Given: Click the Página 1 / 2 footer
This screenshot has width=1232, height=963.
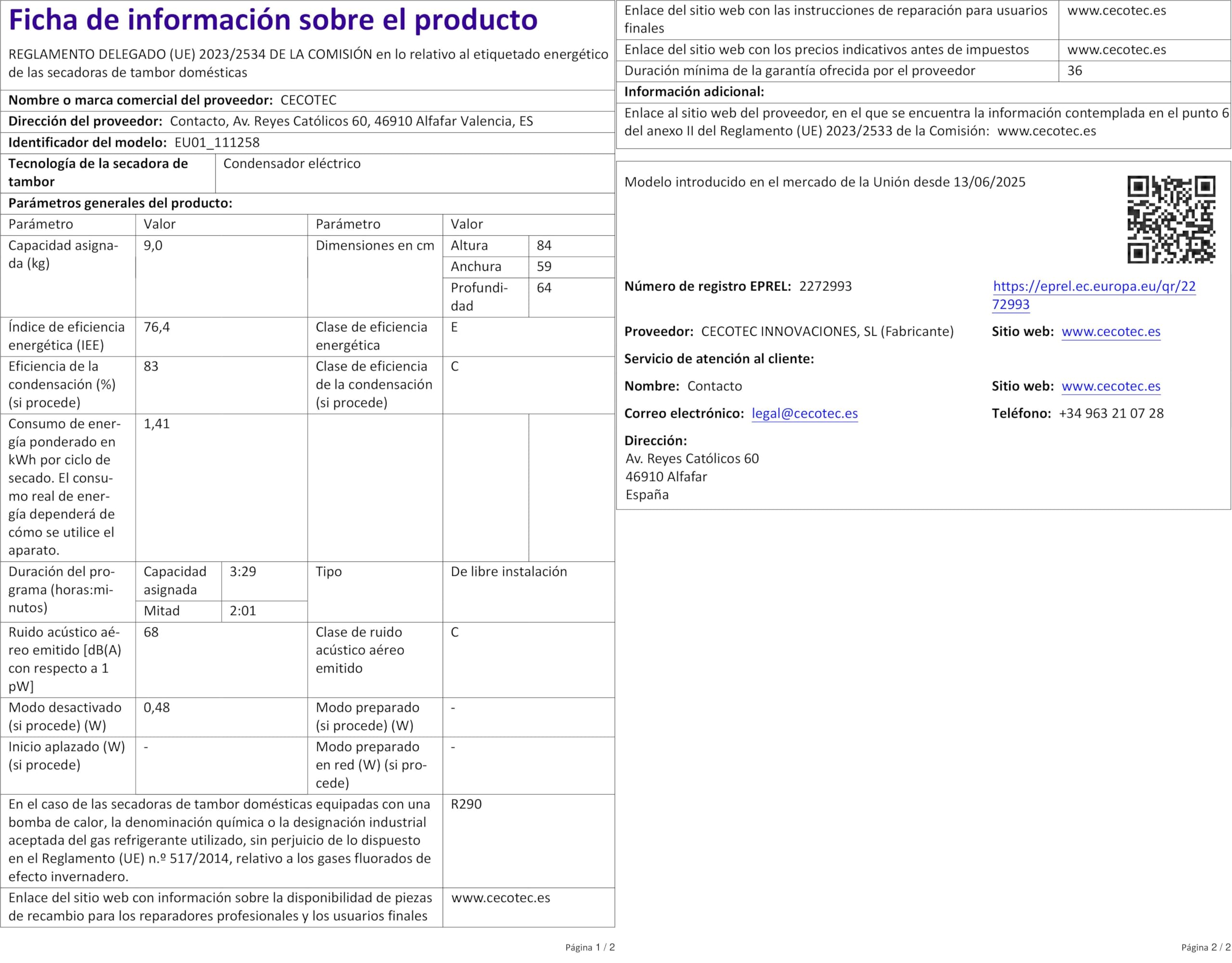Looking at the screenshot, I should tap(590, 948).
